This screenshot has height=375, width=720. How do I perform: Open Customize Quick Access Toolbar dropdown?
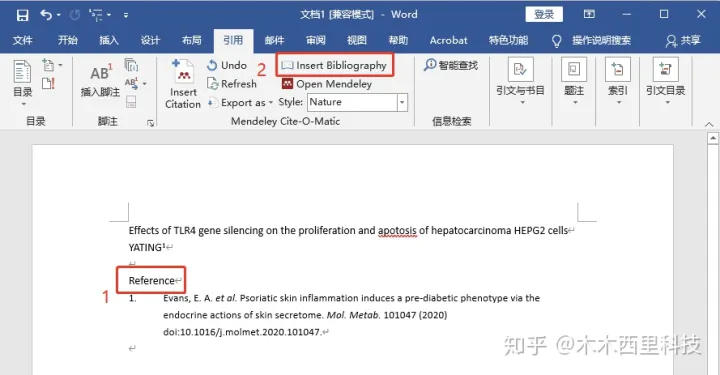click(126, 16)
